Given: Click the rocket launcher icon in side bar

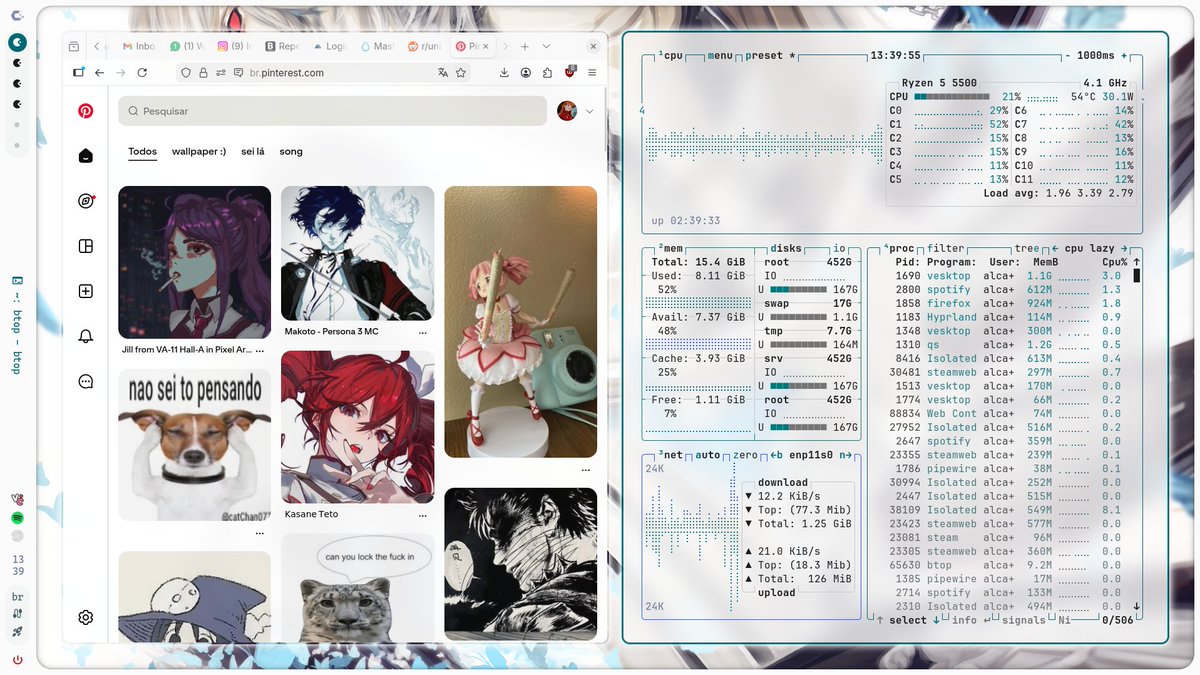Looking at the screenshot, I should [18, 632].
